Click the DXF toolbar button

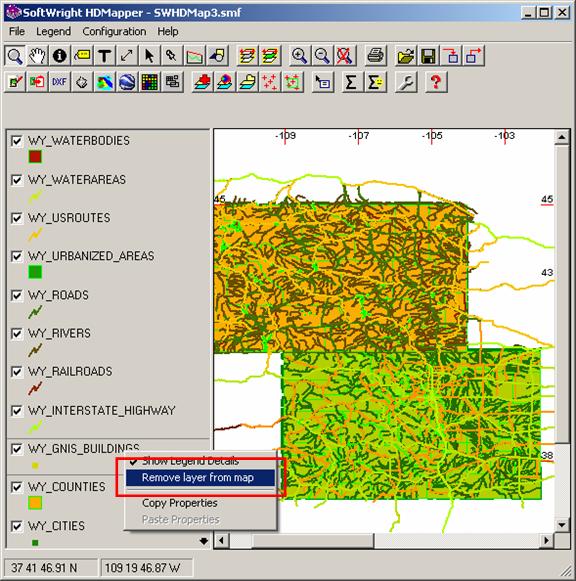[x=60, y=82]
